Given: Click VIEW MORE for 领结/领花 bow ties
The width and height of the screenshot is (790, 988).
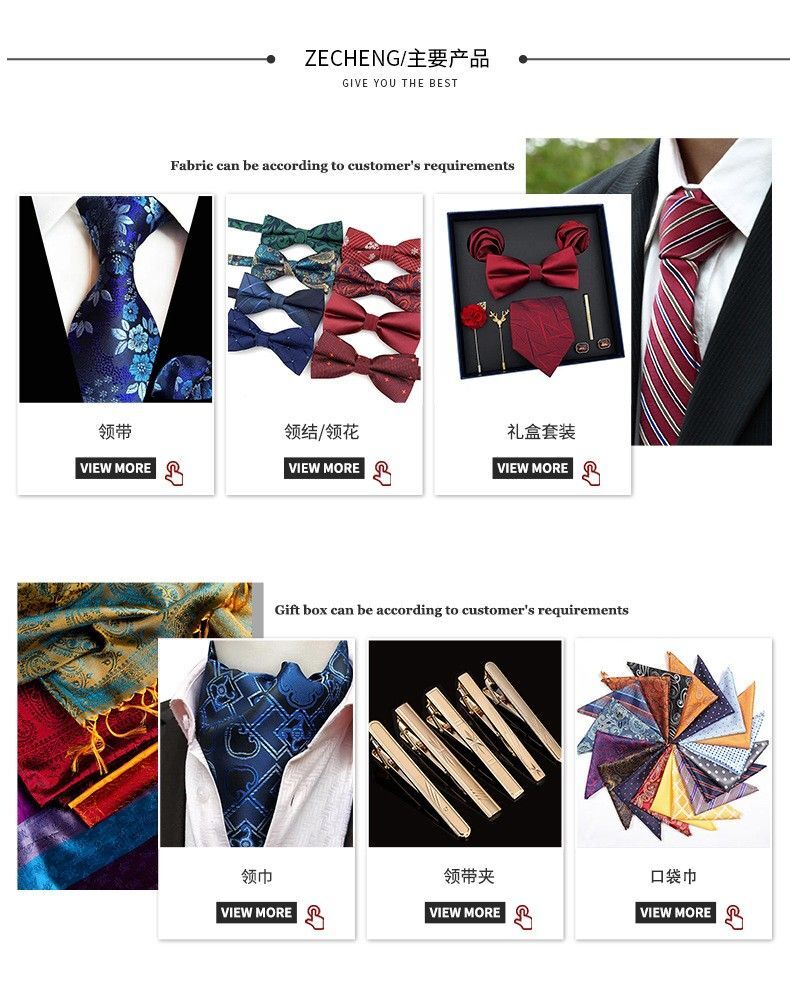Looking at the screenshot, I should (x=324, y=468).
